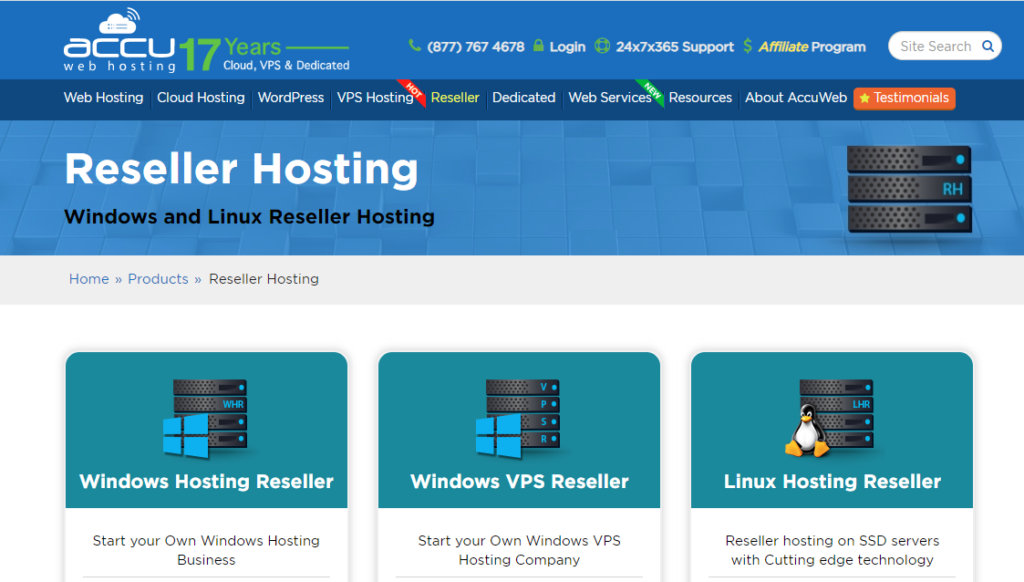Click the Windows Hosting Reseller server icon
This screenshot has width=1024, height=582.
click(205, 418)
